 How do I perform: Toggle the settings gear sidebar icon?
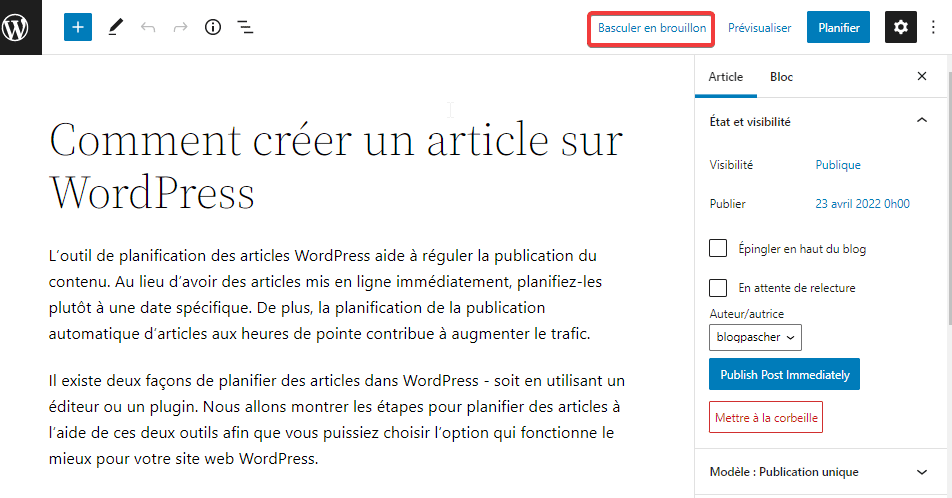pyautogui.click(x=900, y=27)
